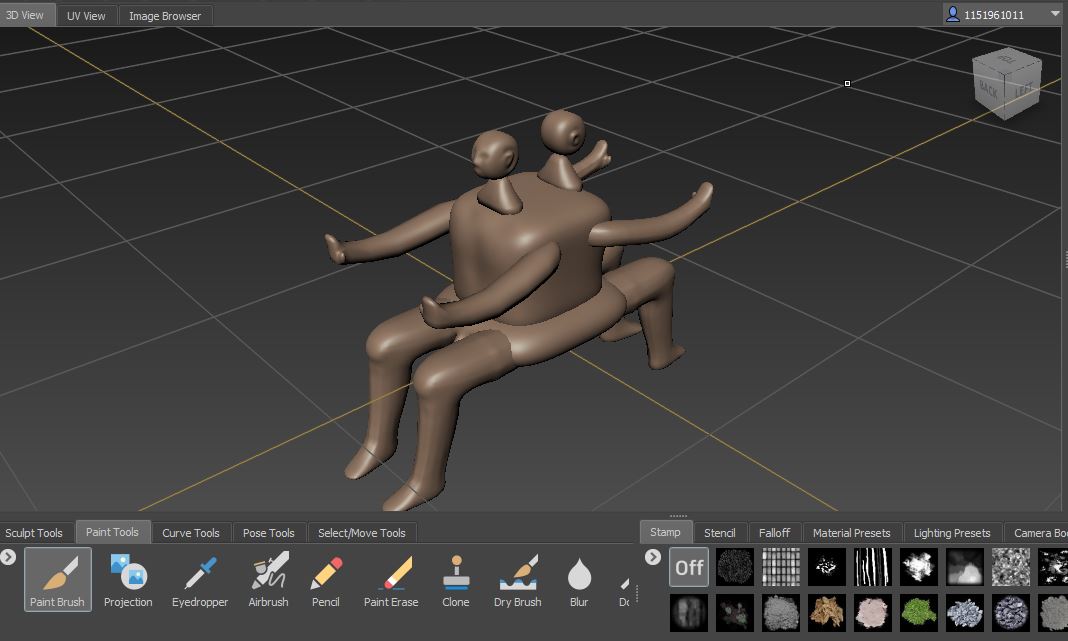Select the Paint Erase tool
Screen dimensions: 1068x641
coord(390,579)
